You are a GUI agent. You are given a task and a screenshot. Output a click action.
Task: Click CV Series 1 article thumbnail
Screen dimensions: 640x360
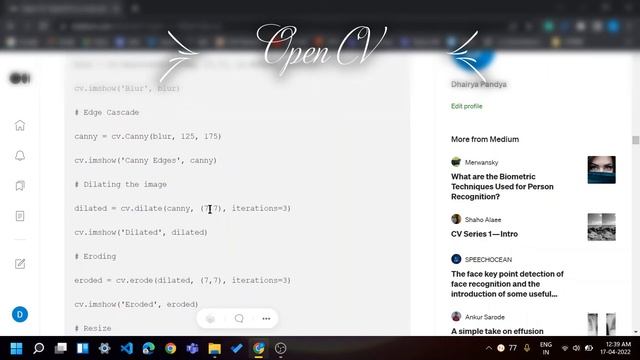602,227
